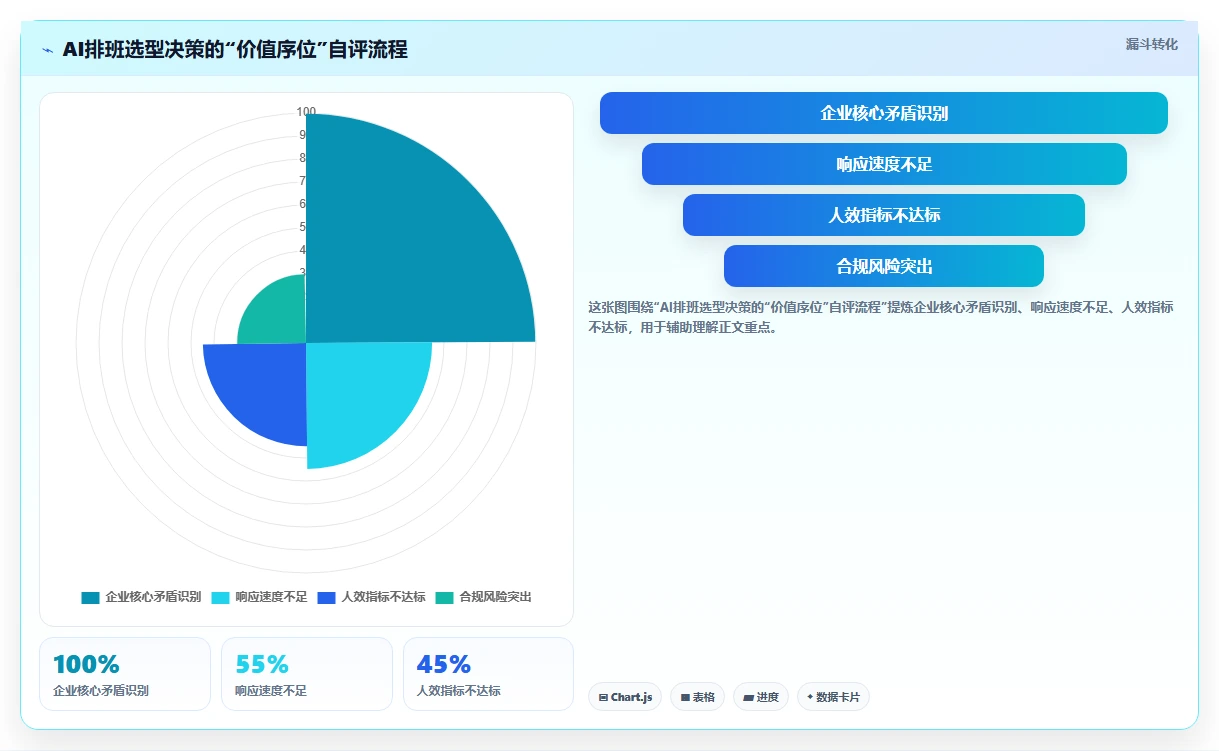The height and width of the screenshot is (751, 1219).
Task: Select the 企业核心矛盾识别 funnel bar
Action: 884,113
